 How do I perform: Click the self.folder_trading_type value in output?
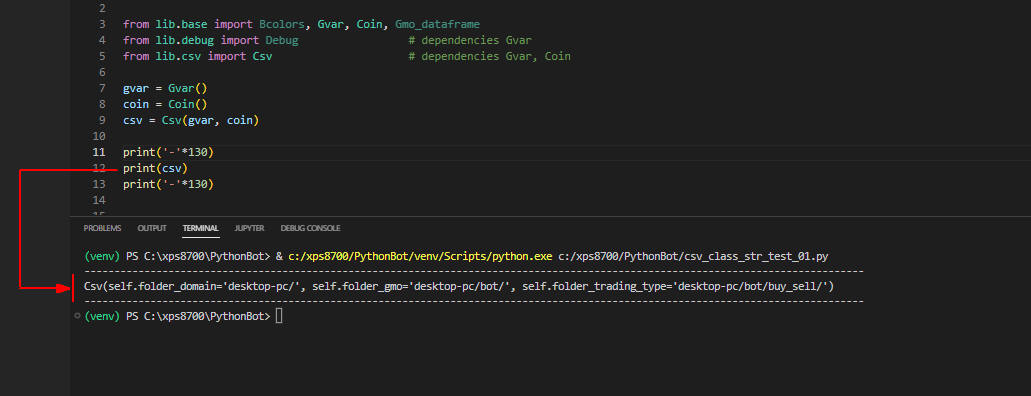[751, 286]
